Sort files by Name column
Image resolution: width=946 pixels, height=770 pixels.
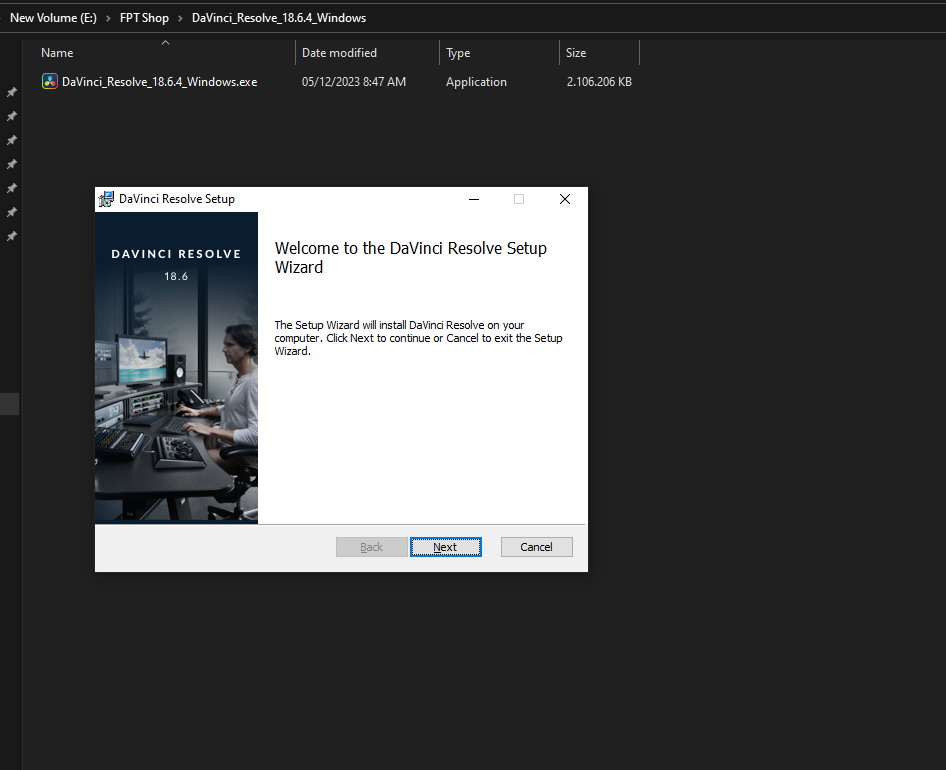[x=57, y=52]
